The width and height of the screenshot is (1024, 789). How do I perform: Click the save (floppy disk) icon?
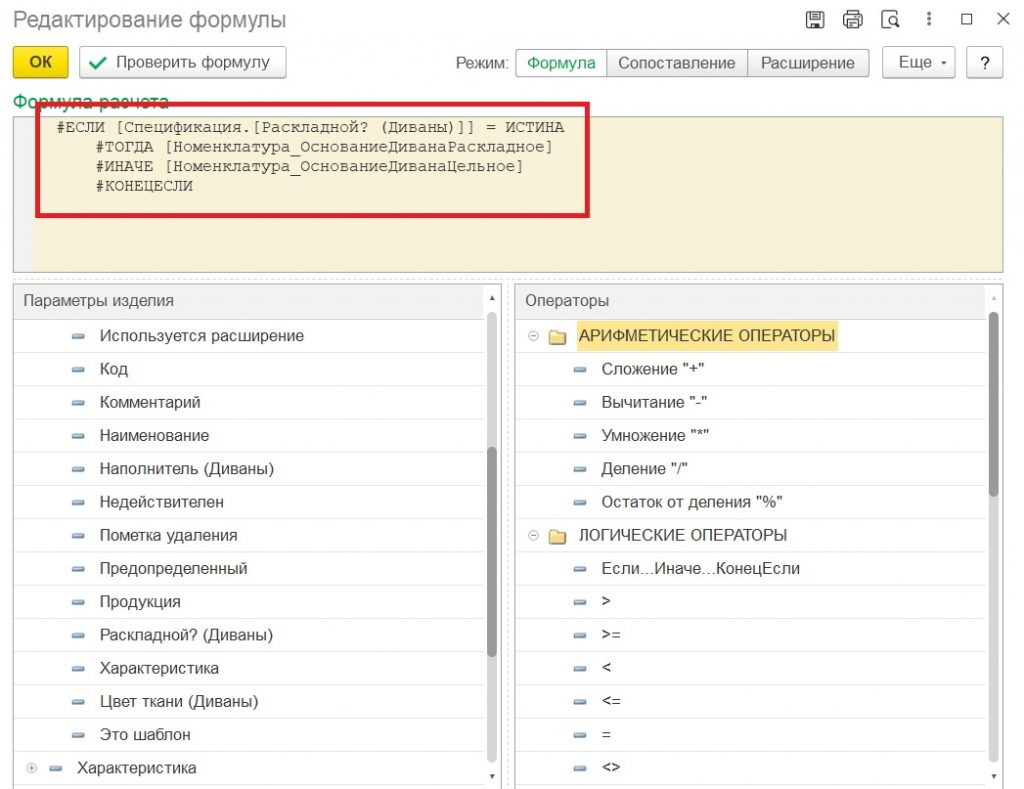coord(814,20)
